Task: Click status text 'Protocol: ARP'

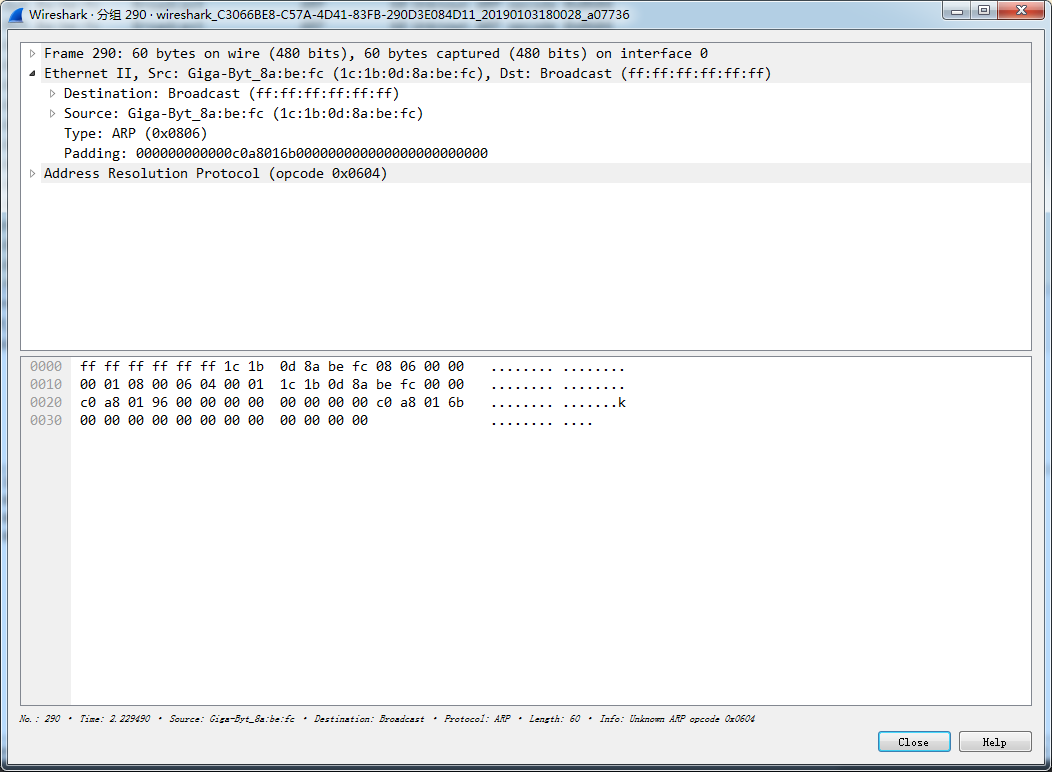Action: pyautogui.click(x=477, y=718)
